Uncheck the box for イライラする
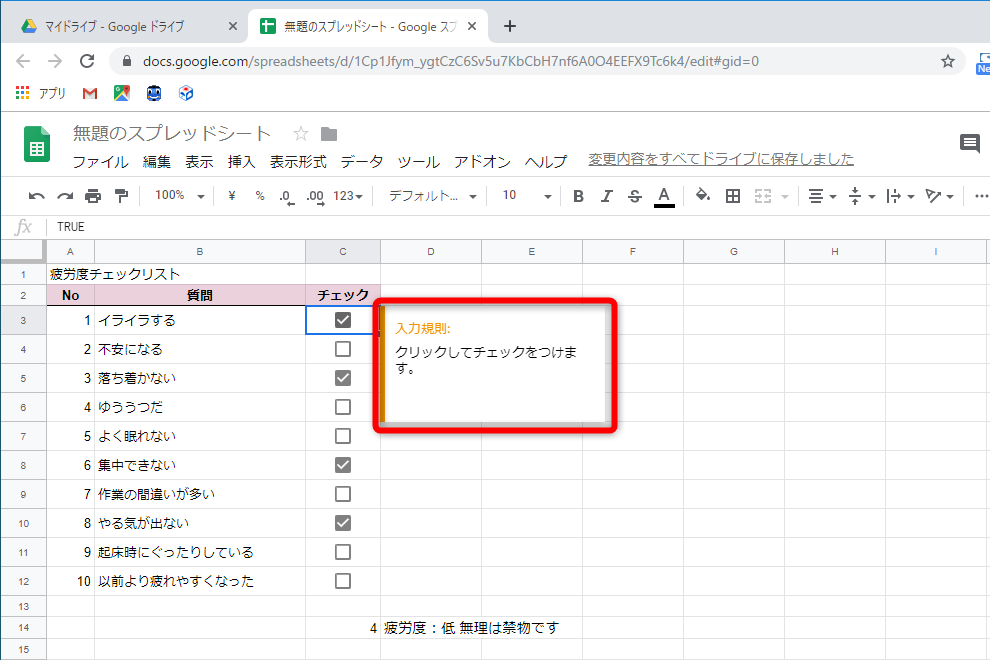Image resolution: width=990 pixels, height=660 pixels. pyautogui.click(x=342, y=320)
